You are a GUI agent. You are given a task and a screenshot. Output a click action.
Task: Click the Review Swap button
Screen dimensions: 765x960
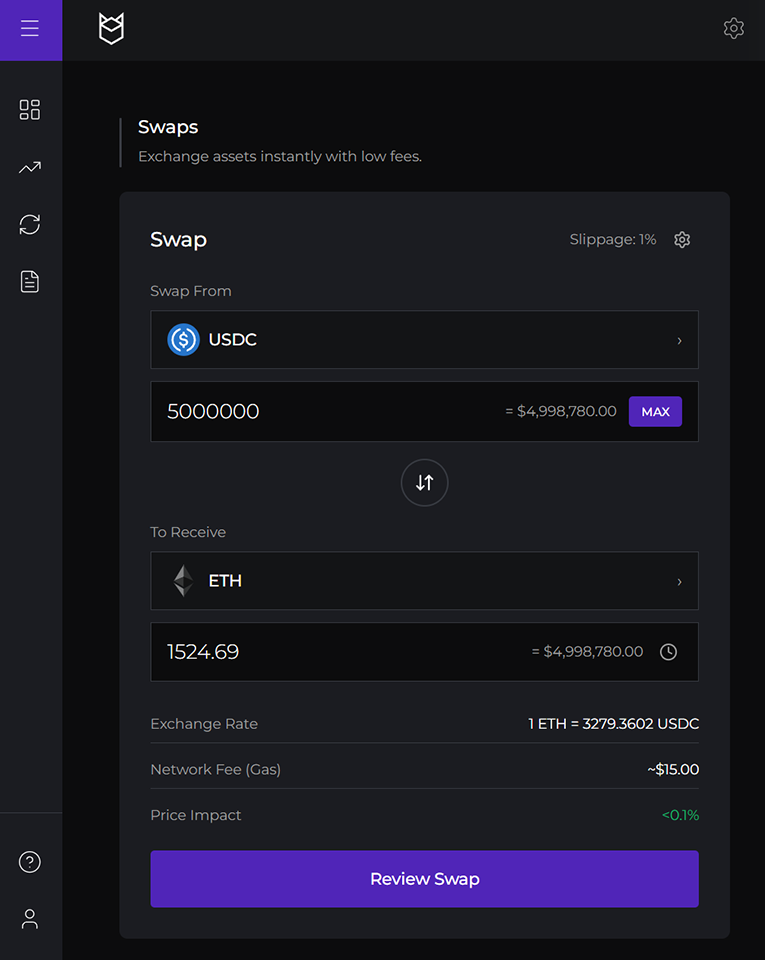pyautogui.click(x=424, y=879)
